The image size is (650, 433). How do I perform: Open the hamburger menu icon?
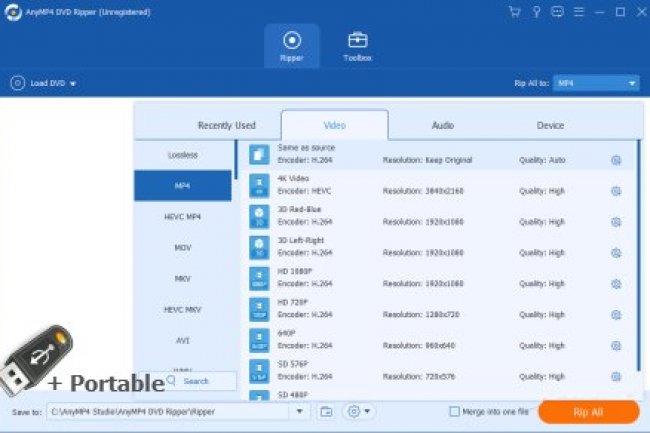[x=579, y=12]
